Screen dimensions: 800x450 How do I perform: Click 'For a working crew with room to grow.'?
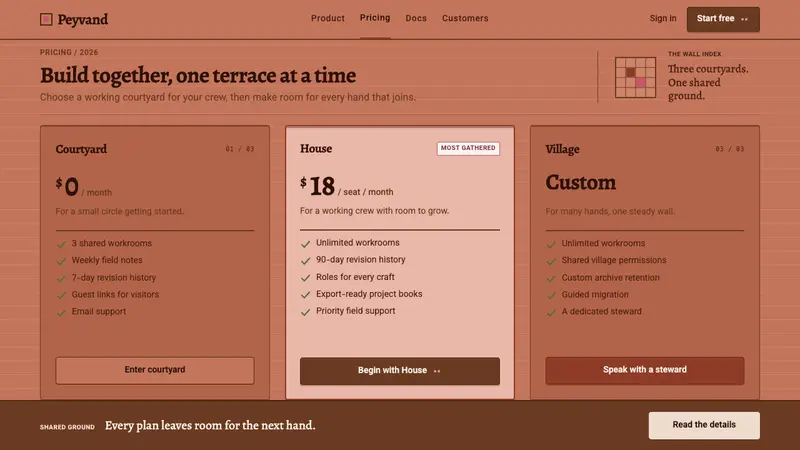374,211
